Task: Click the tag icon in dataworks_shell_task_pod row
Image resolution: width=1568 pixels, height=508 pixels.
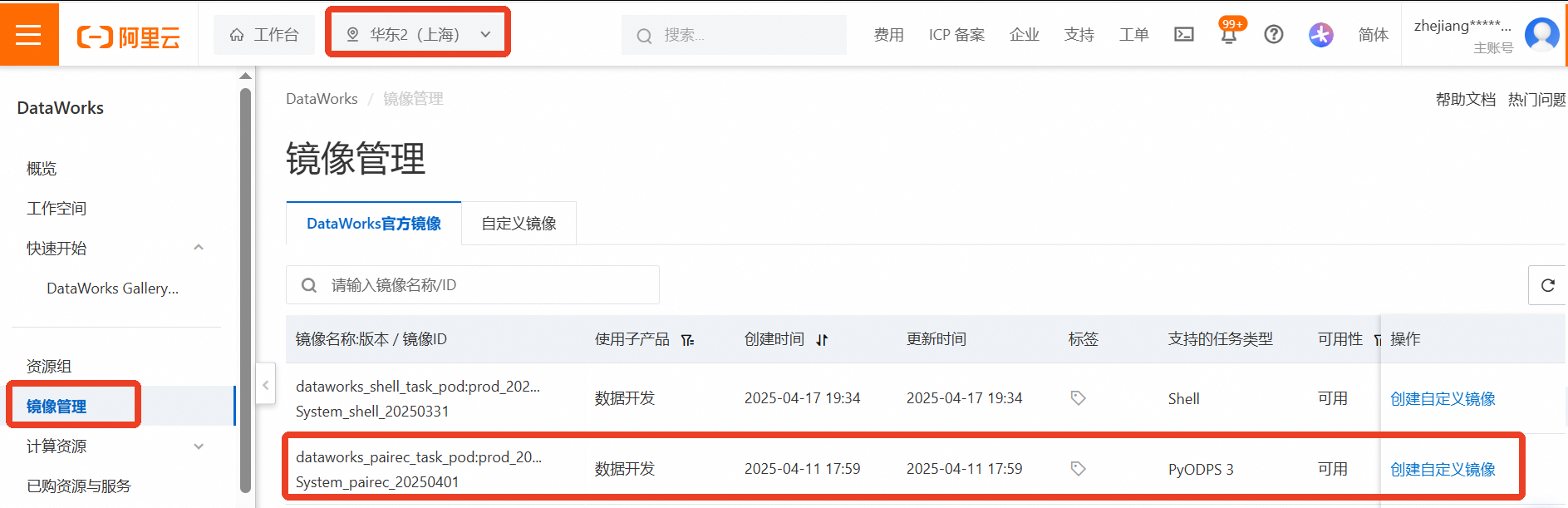Action: [x=1078, y=398]
